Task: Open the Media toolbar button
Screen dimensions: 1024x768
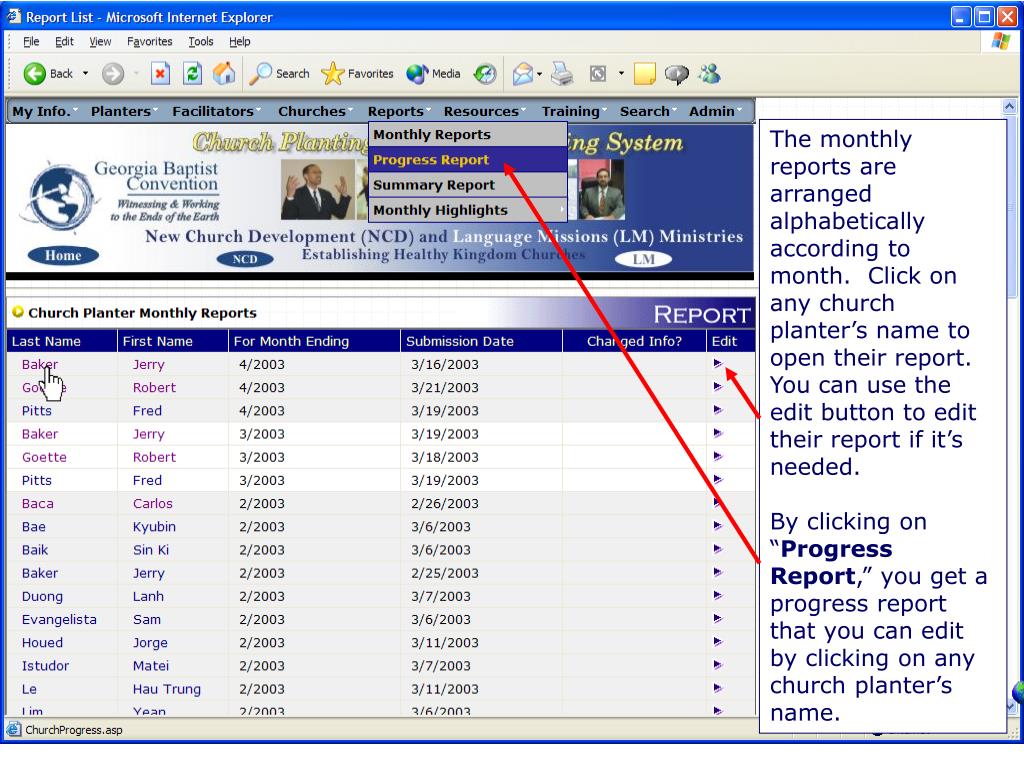Action: (434, 74)
